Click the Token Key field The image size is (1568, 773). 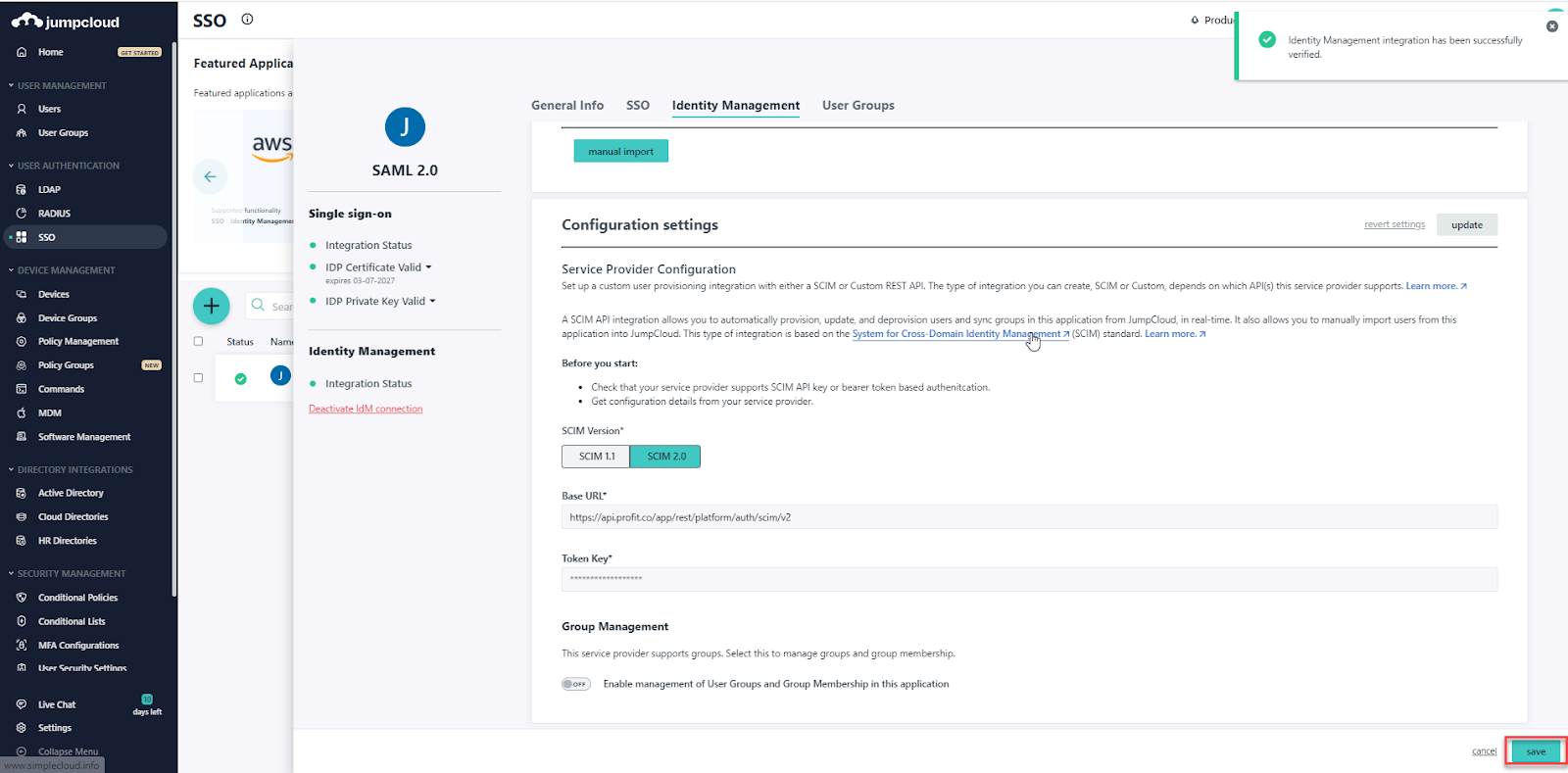[1029, 579]
